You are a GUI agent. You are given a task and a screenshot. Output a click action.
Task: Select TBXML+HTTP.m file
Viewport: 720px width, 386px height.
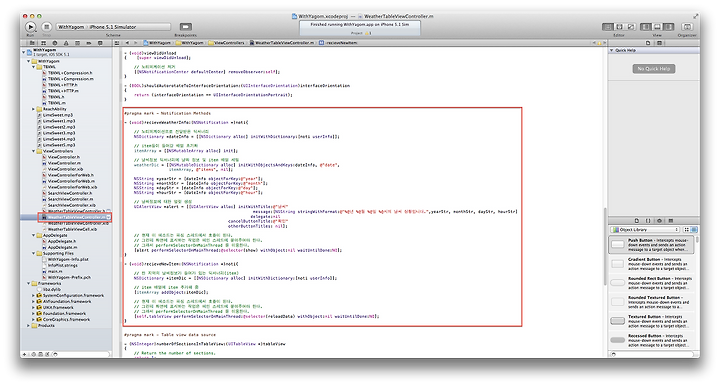[60, 91]
